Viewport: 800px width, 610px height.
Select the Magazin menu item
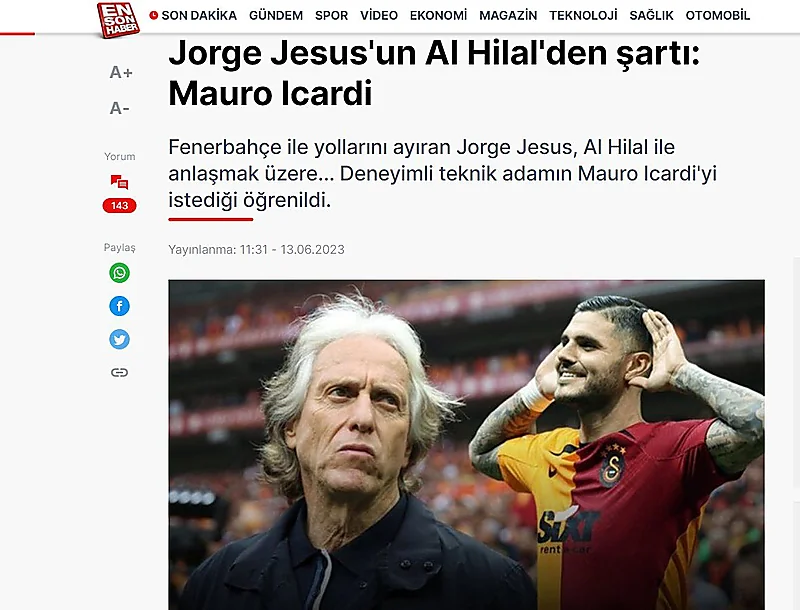(508, 16)
